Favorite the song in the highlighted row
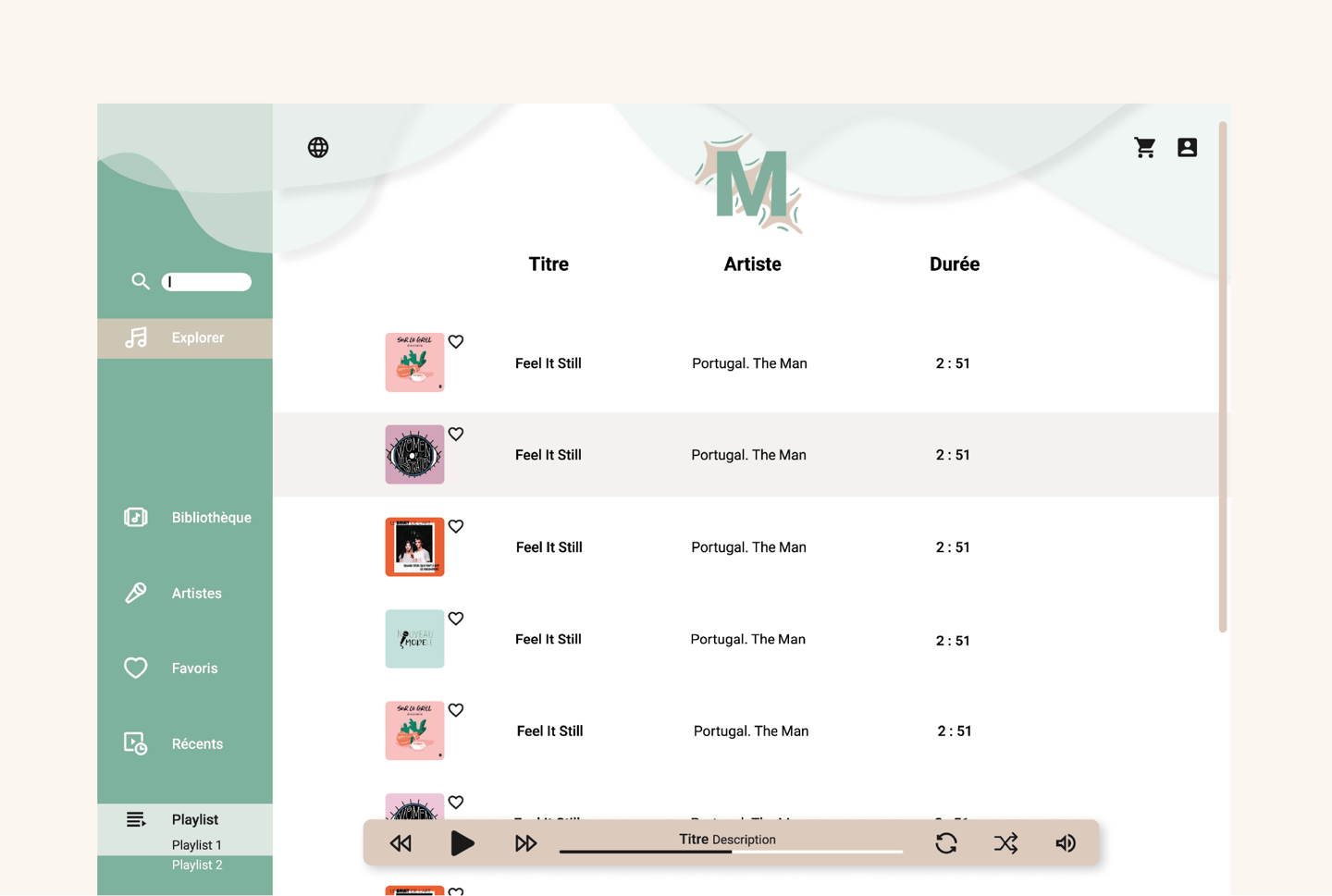 point(456,434)
